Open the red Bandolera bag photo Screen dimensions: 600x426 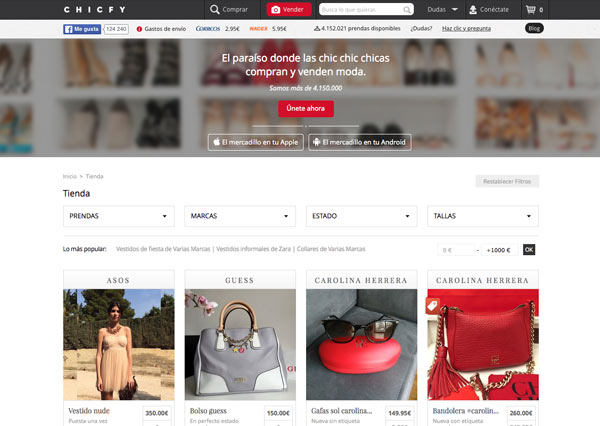pyautogui.click(x=483, y=344)
